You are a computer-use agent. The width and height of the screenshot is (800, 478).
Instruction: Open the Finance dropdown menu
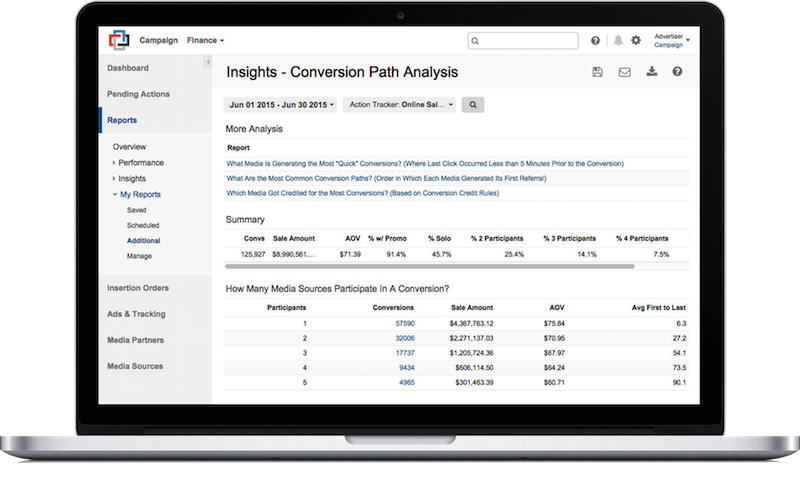click(205, 40)
